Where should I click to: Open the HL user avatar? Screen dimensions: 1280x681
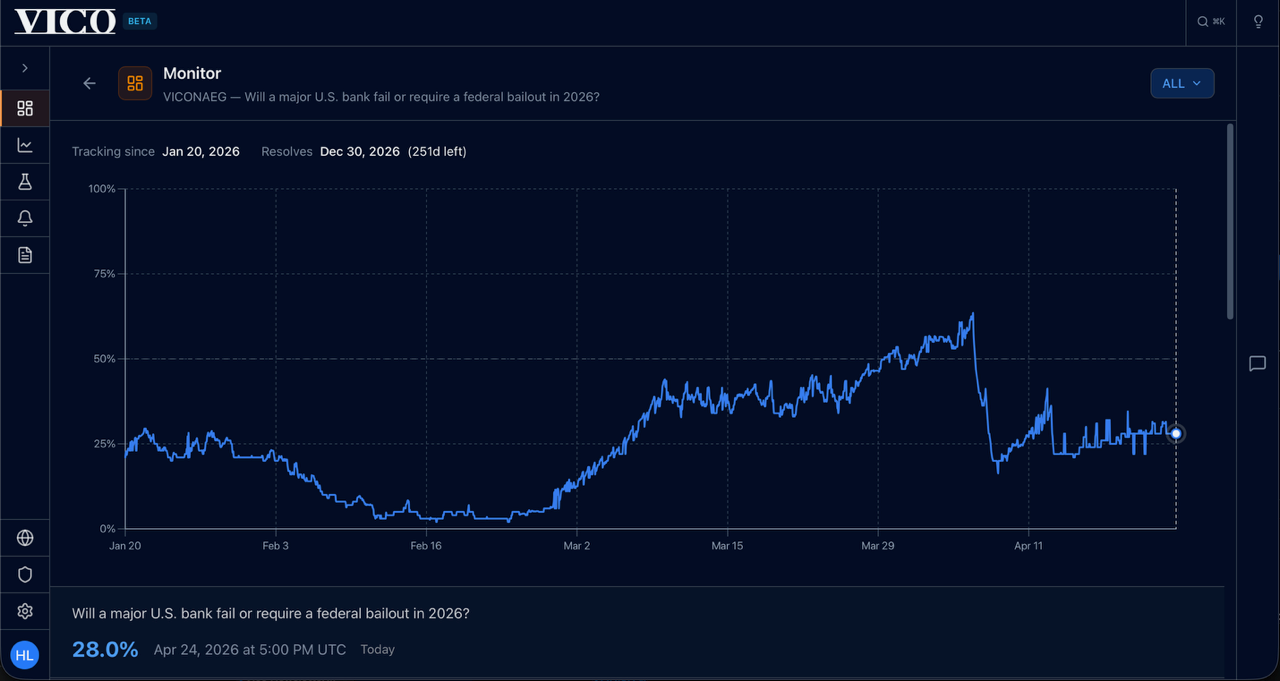[25, 656]
